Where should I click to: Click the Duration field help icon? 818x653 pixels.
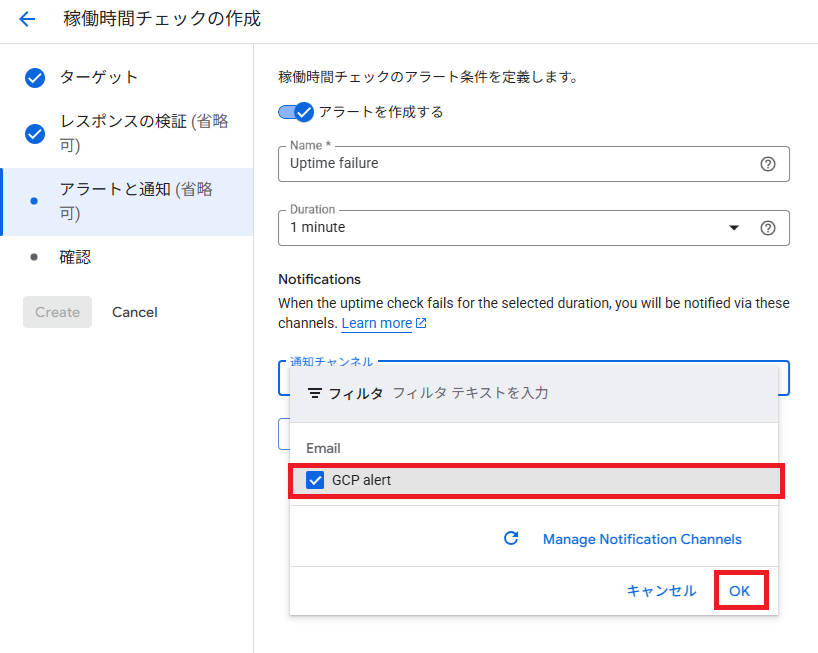point(768,228)
